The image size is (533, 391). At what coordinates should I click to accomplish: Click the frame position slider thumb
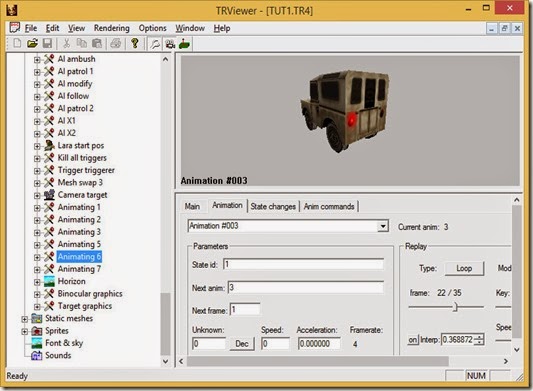pyautogui.click(x=455, y=307)
